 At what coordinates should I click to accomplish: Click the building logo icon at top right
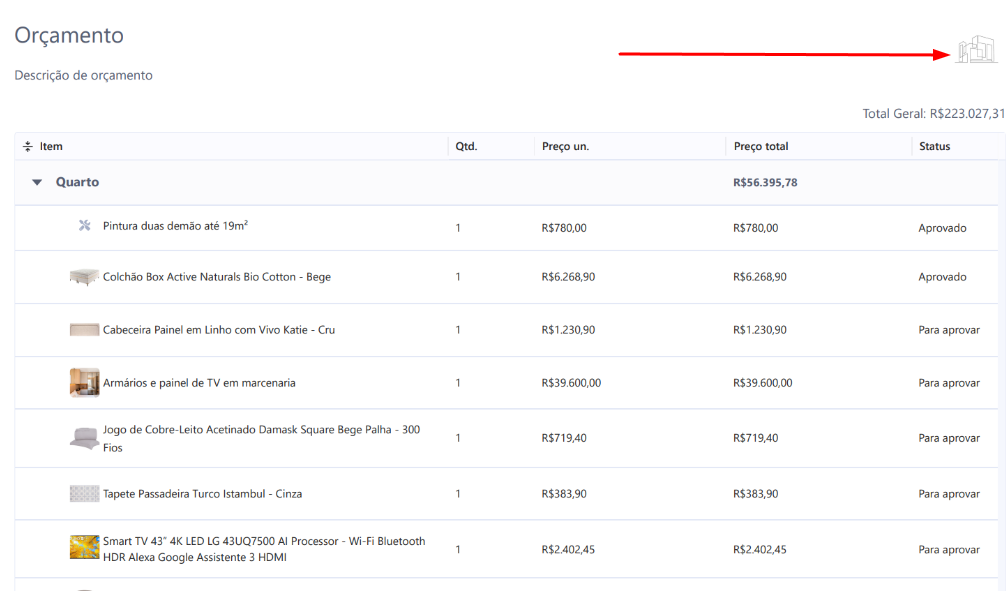[x=976, y=50]
